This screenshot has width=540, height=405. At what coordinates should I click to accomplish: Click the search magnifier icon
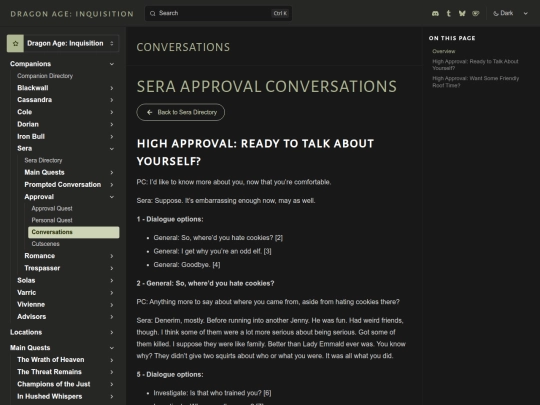tap(153, 13)
